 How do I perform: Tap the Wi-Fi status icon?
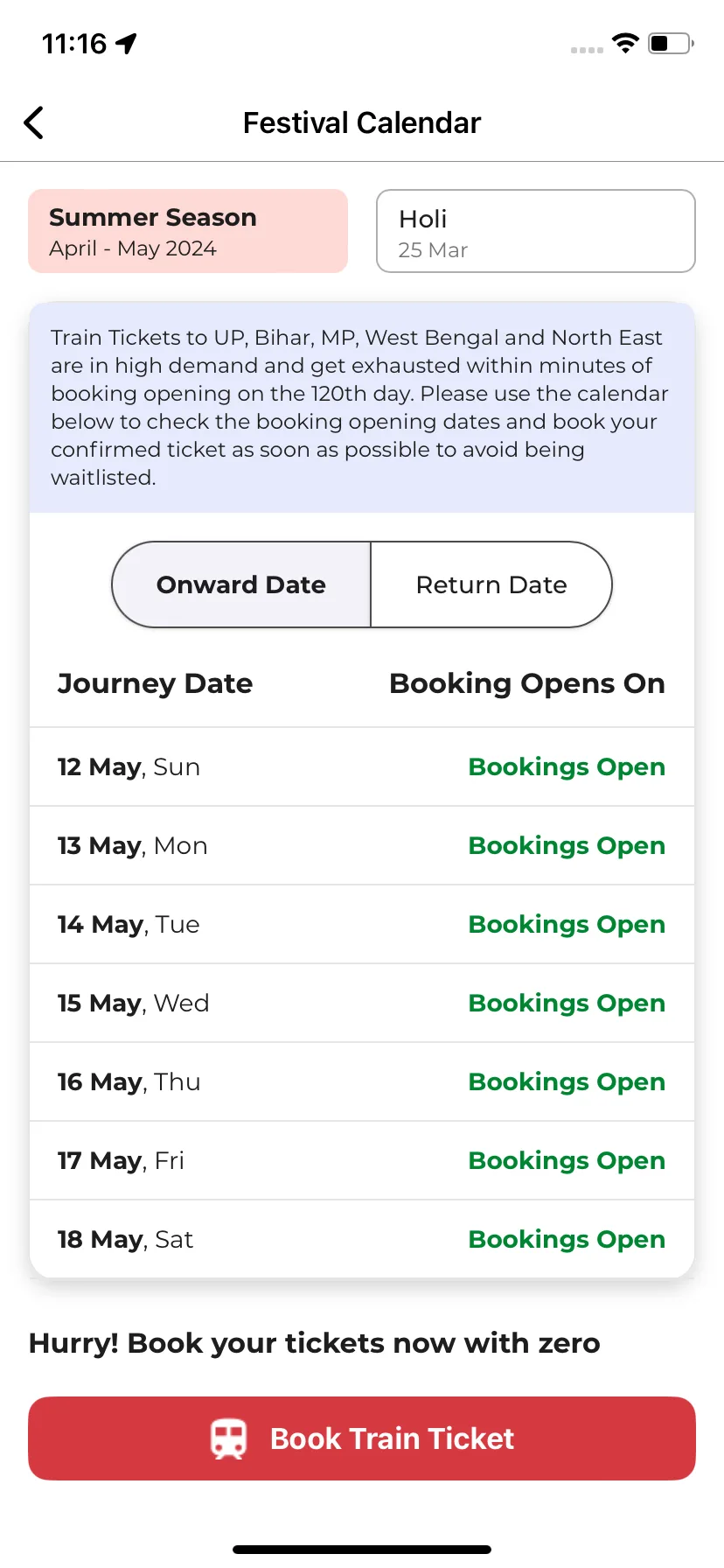(625, 43)
